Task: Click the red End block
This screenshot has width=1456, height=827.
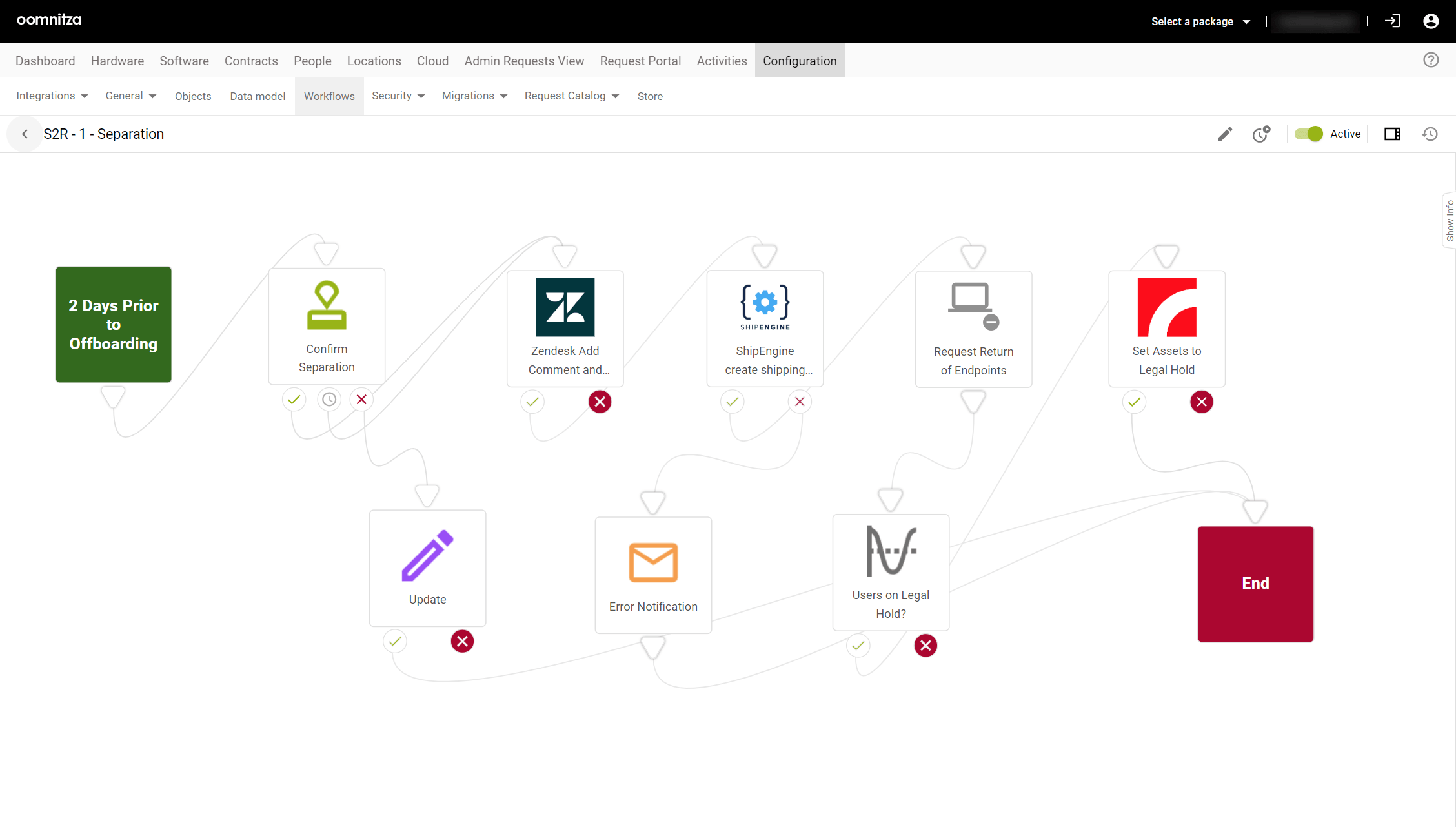Action: pyautogui.click(x=1255, y=584)
